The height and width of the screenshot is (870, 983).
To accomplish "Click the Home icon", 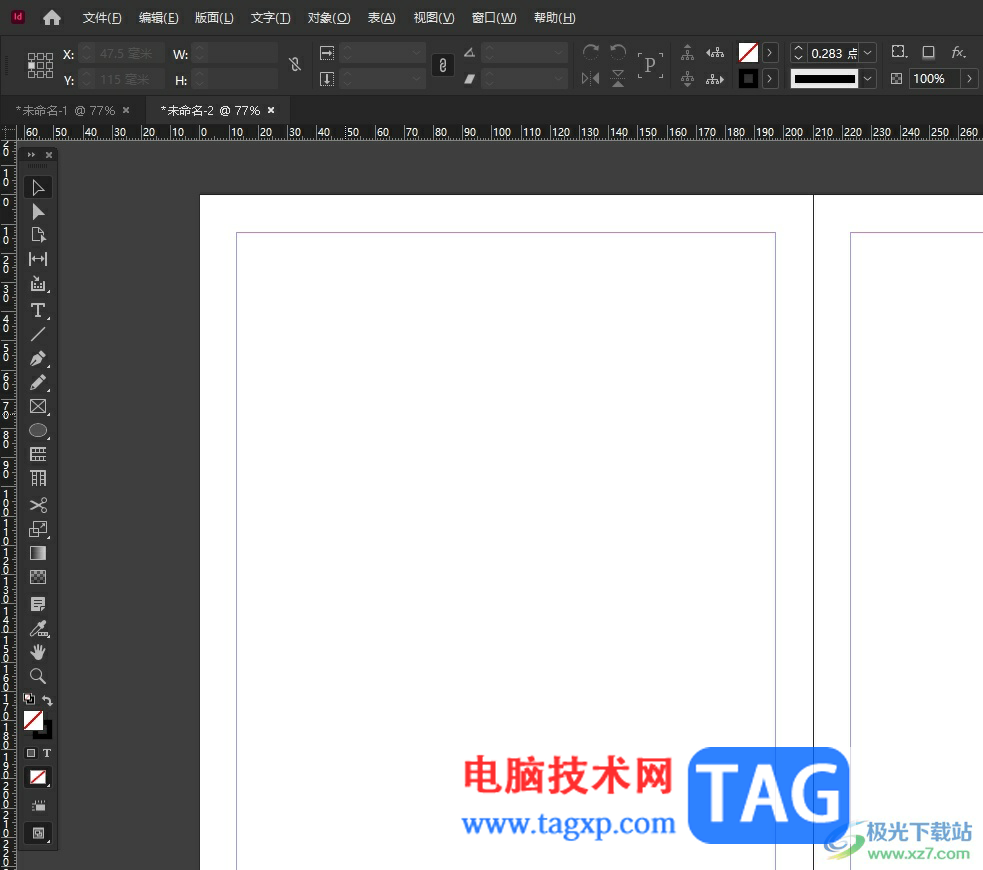I will click(51, 18).
